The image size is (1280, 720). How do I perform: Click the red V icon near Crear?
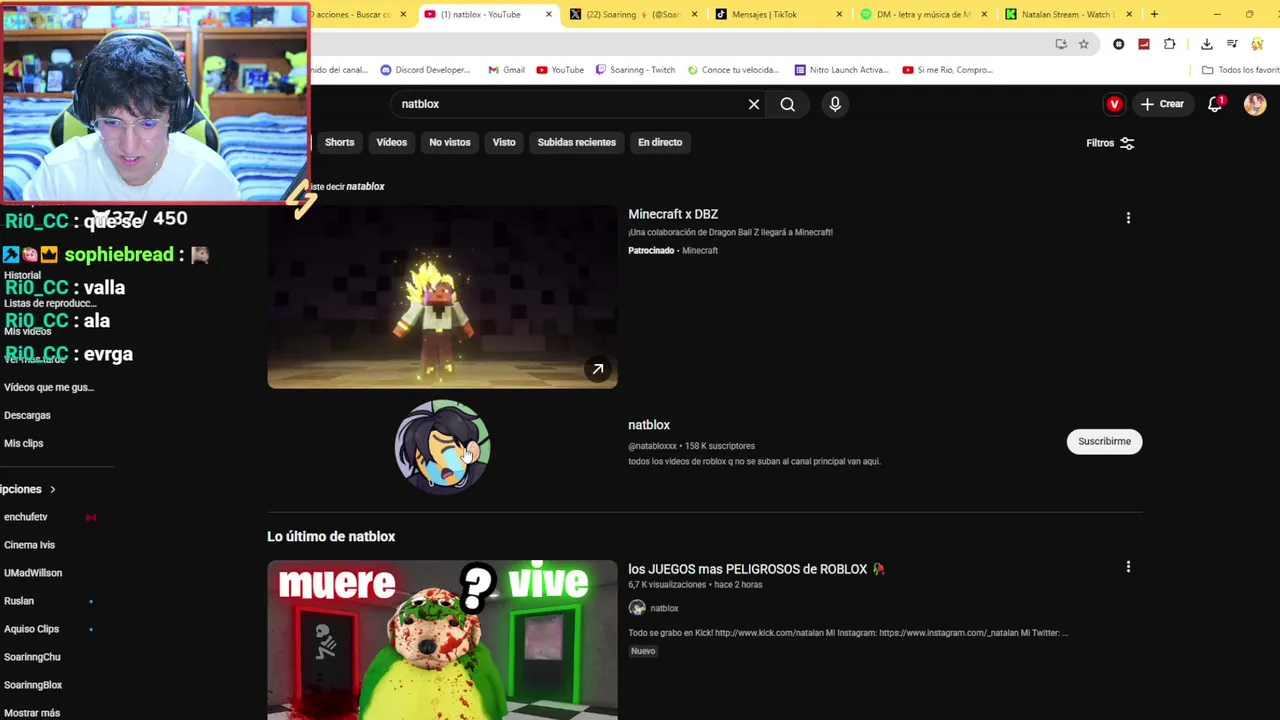pyautogui.click(x=1114, y=104)
